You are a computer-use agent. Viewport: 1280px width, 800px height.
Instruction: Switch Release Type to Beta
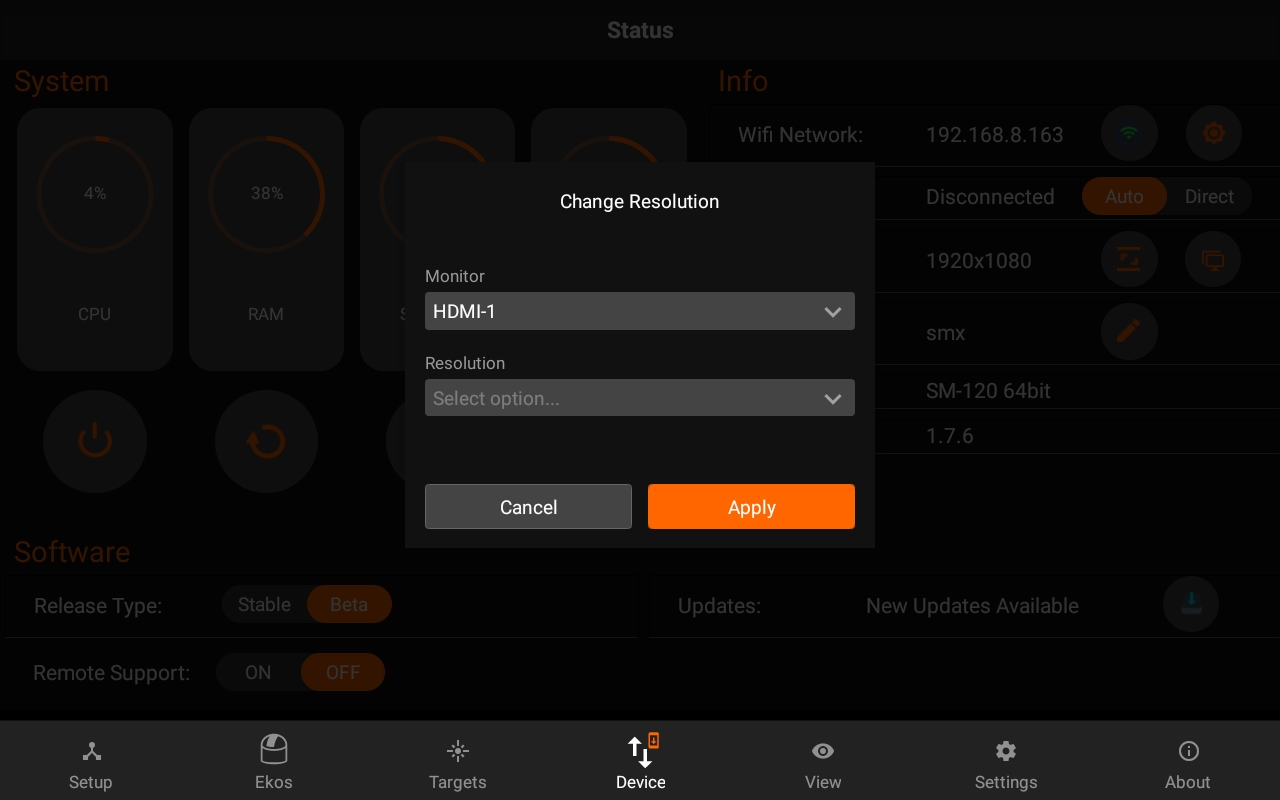(x=349, y=605)
